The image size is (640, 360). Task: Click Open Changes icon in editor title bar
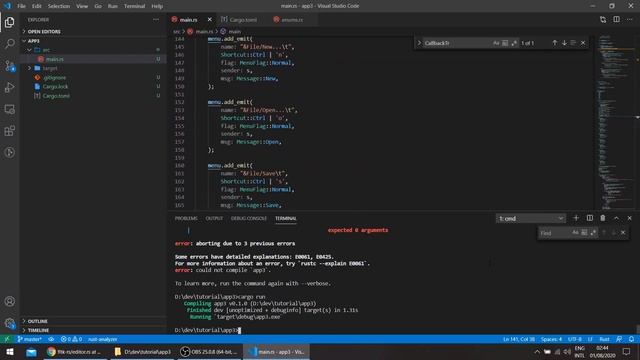(603, 19)
